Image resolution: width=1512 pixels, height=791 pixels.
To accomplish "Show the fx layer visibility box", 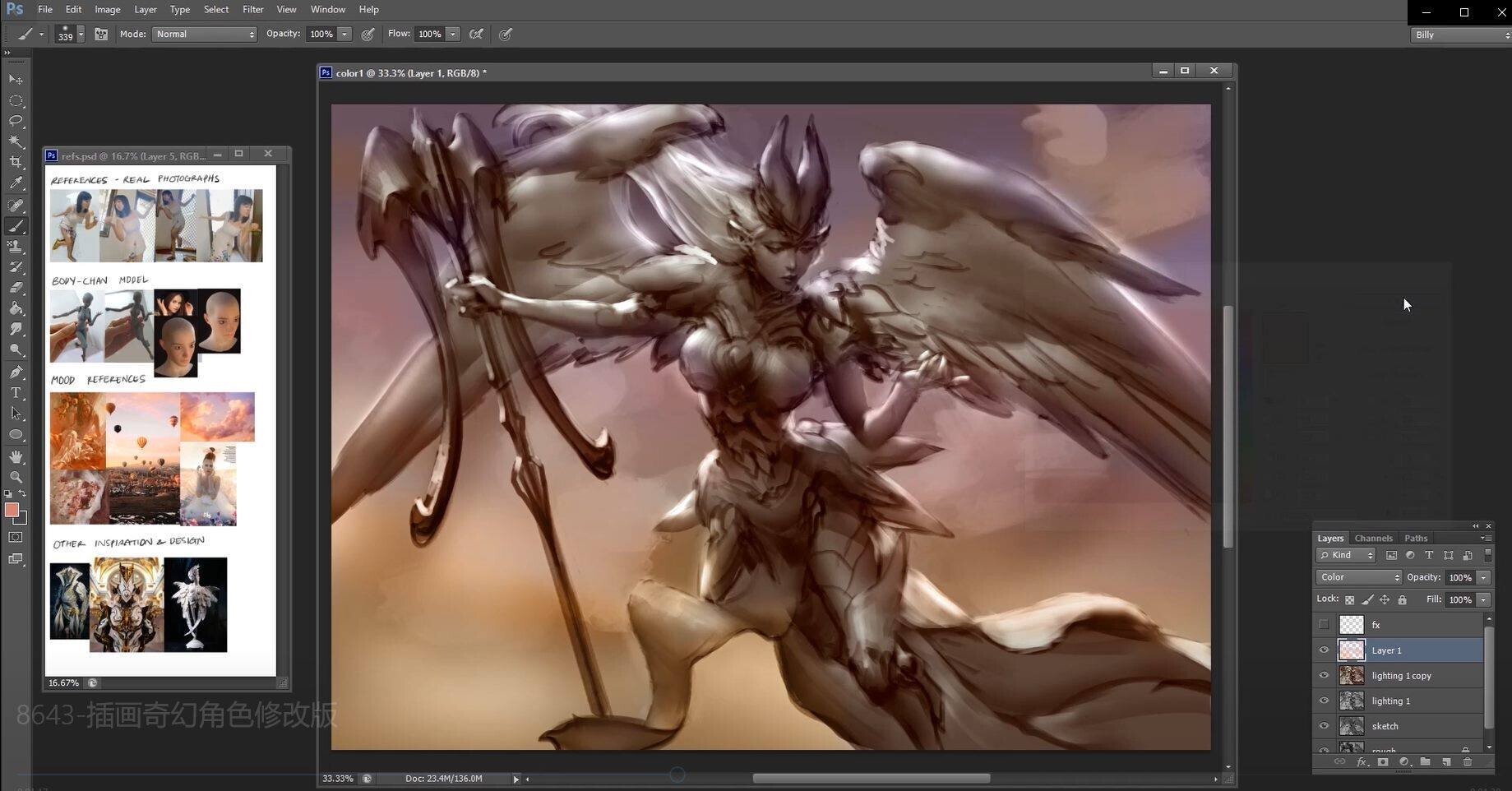I will 1324,625.
